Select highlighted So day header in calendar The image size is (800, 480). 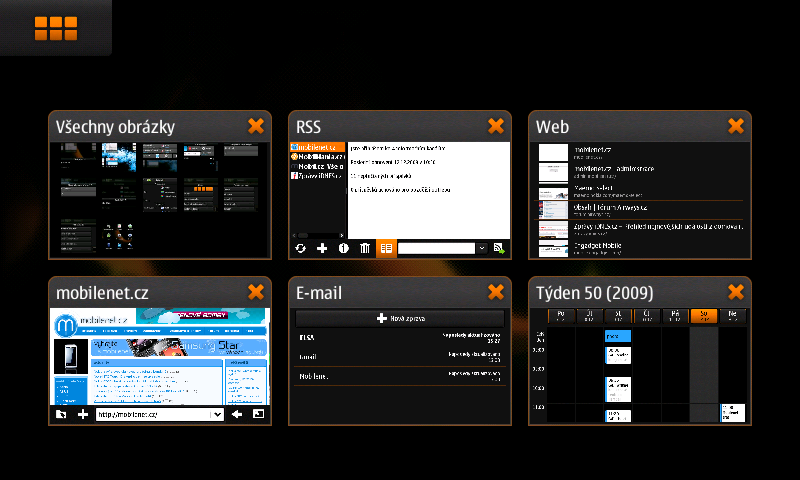coord(704,316)
